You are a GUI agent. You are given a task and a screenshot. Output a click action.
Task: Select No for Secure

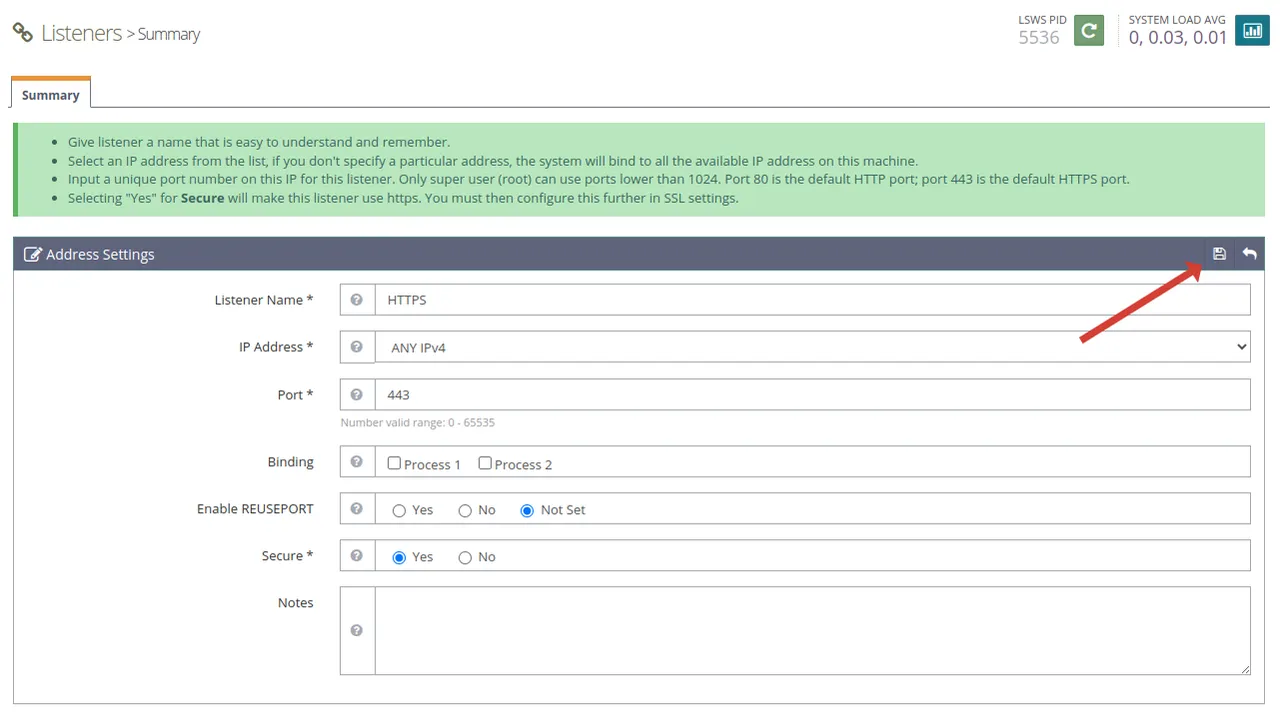pyautogui.click(x=465, y=557)
